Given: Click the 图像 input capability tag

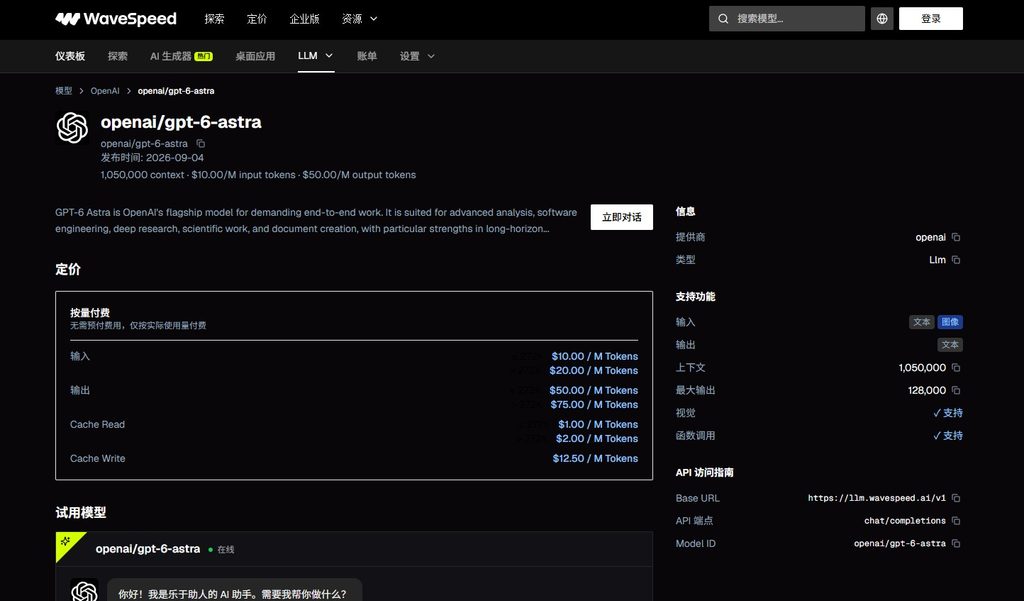Looking at the screenshot, I should coord(950,322).
